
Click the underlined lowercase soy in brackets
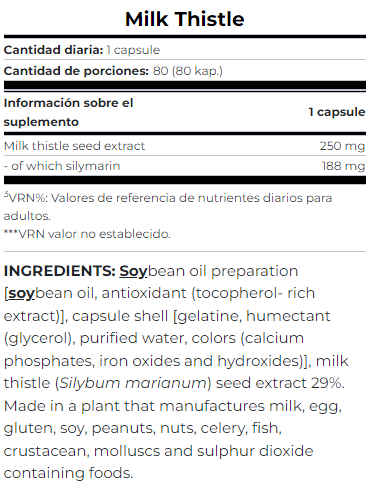coord(21,294)
